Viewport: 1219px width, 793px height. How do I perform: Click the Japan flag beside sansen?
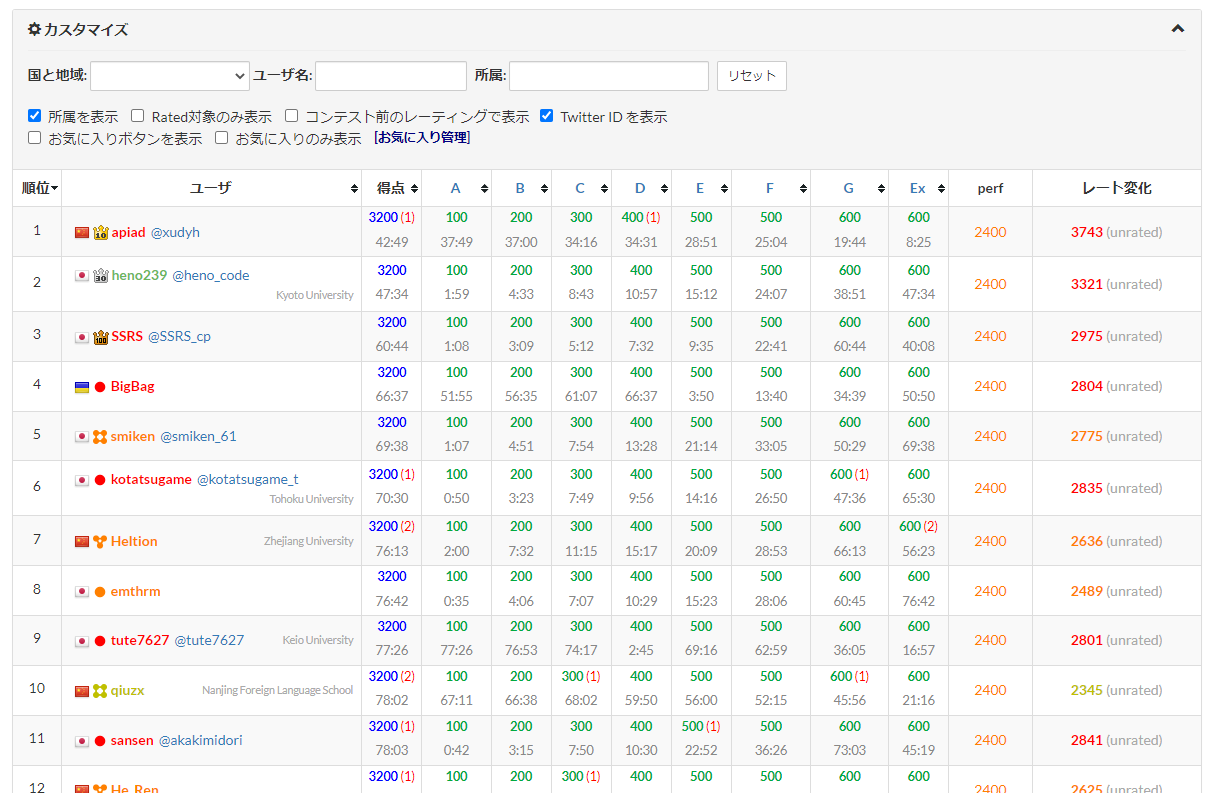click(82, 741)
